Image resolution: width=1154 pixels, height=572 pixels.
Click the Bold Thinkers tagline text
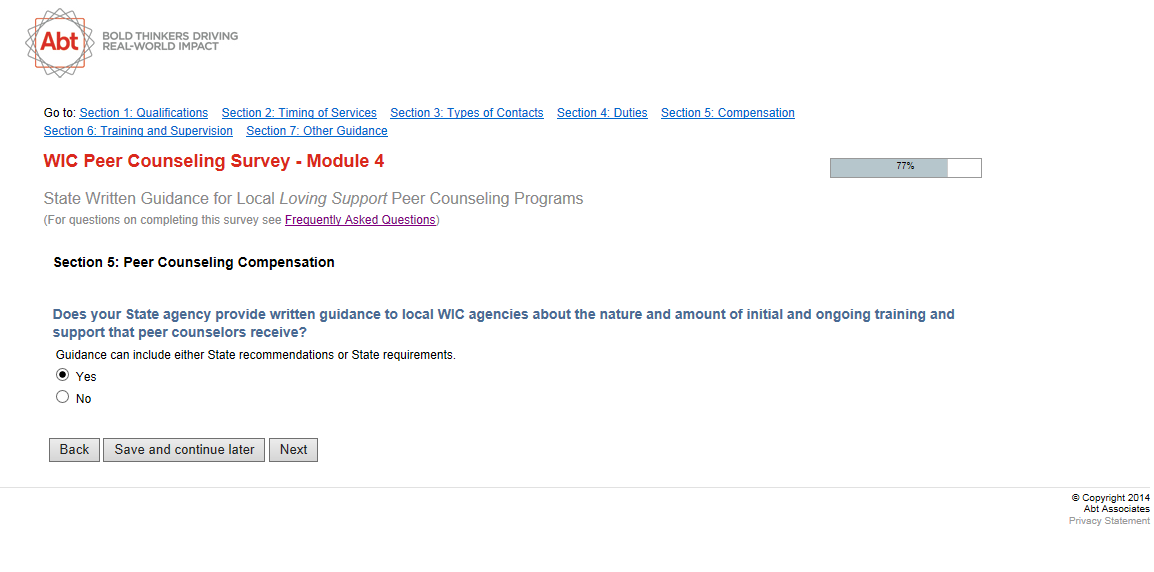pyautogui.click(x=170, y=41)
